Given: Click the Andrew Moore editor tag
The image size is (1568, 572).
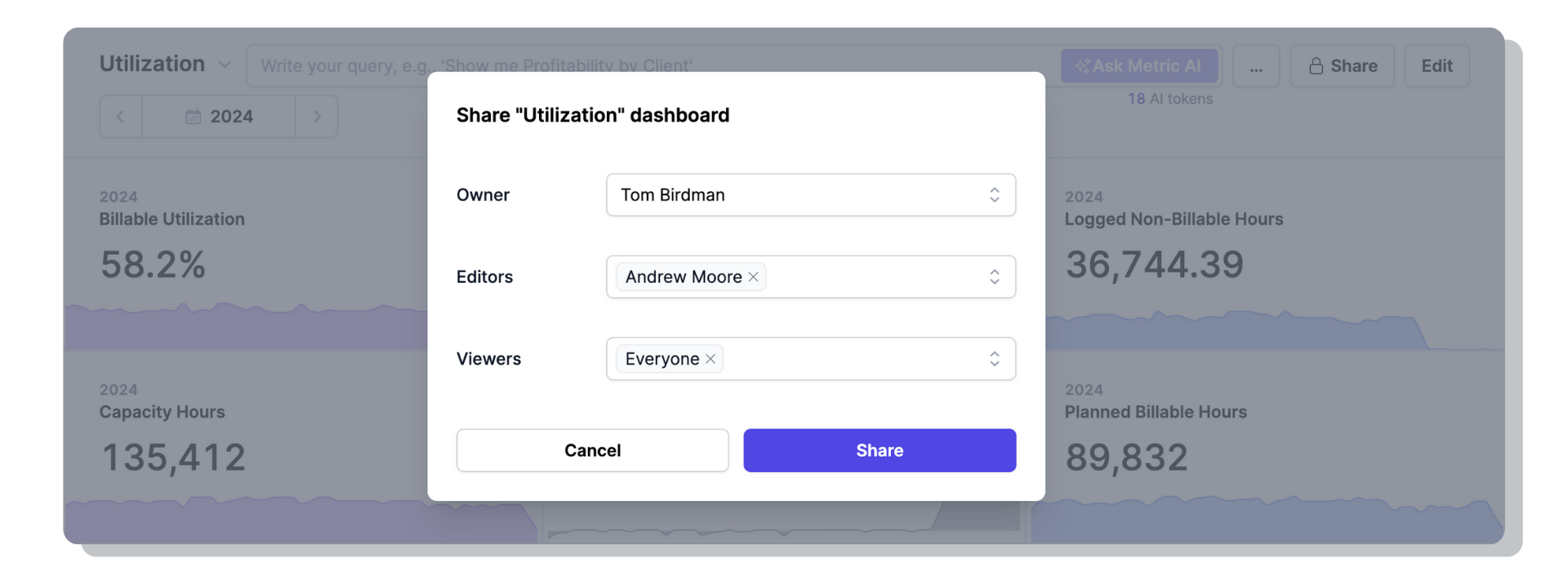Looking at the screenshot, I should [x=683, y=277].
